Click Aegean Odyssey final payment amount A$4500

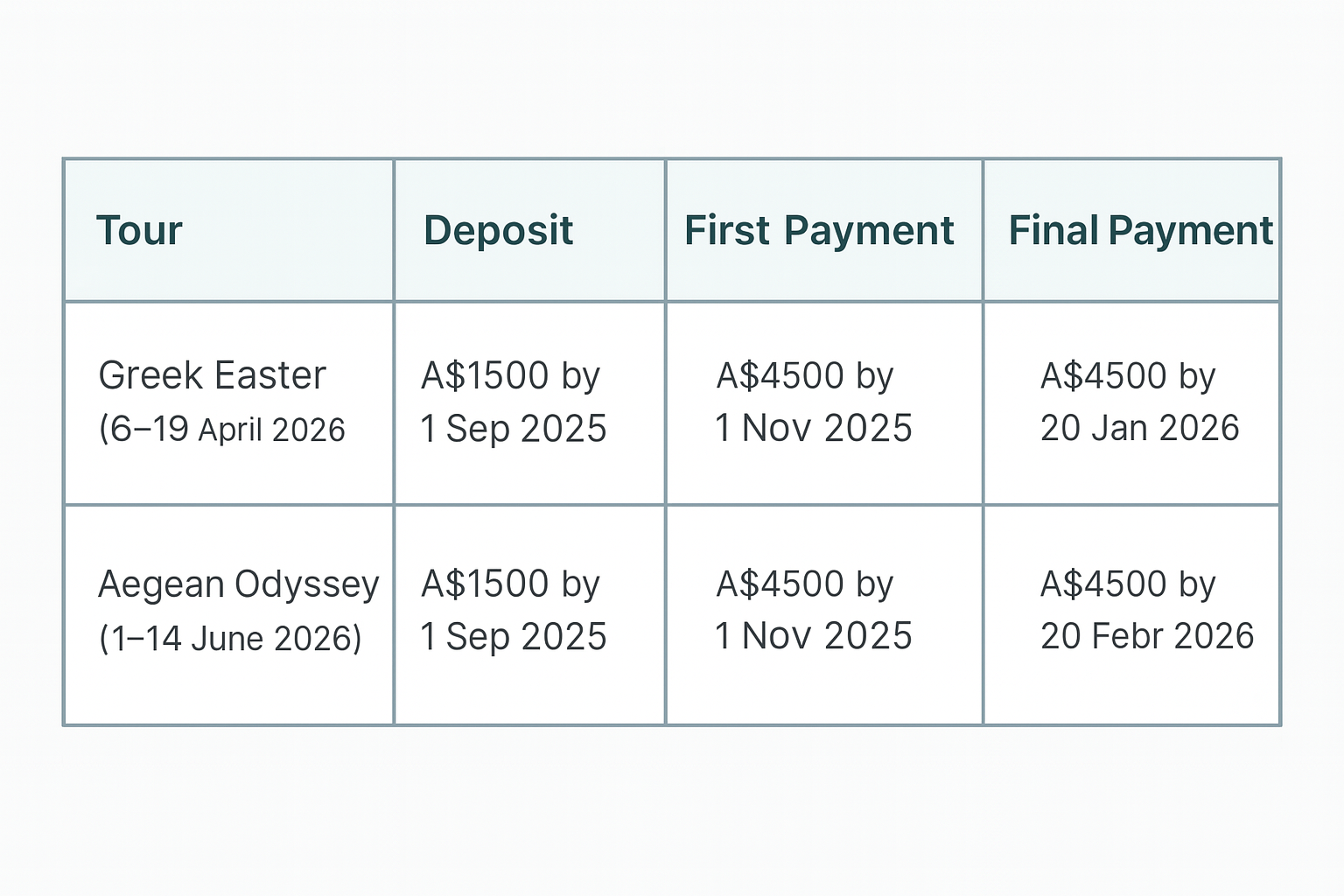click(x=1103, y=584)
